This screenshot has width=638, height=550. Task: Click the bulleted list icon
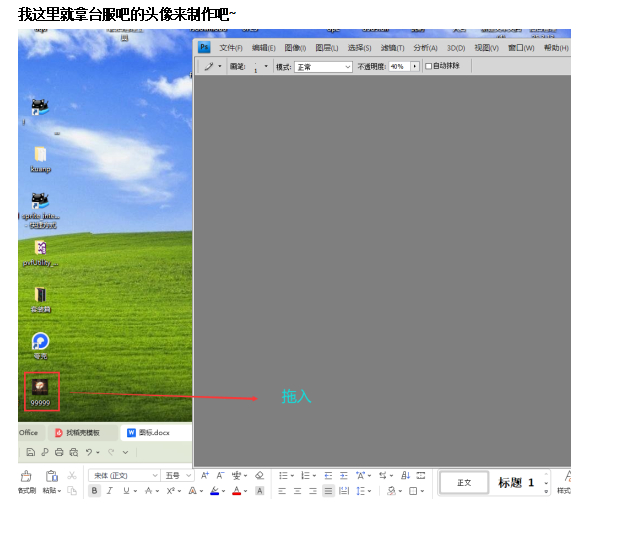point(284,475)
